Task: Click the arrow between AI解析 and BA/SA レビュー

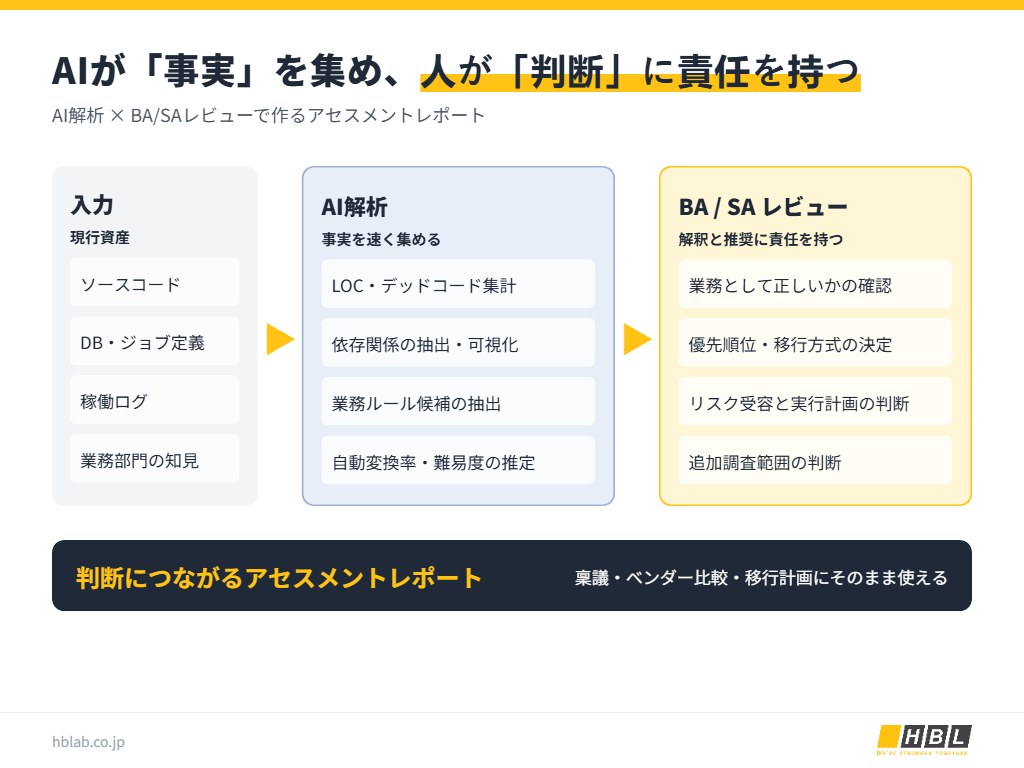Action: point(637,339)
